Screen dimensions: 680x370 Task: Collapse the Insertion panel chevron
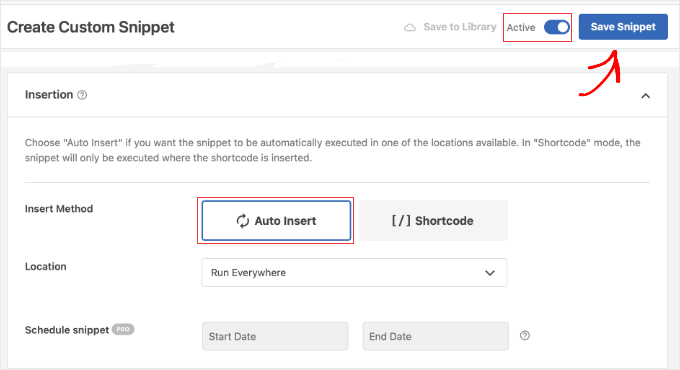[x=645, y=96]
